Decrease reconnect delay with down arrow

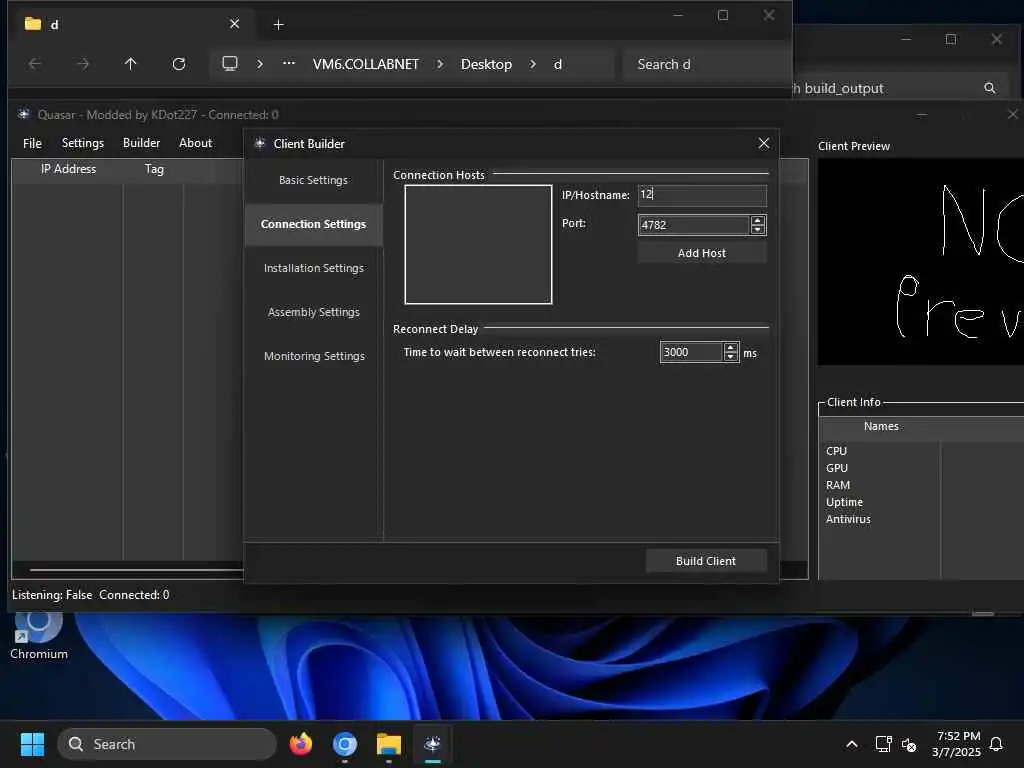tap(731, 357)
